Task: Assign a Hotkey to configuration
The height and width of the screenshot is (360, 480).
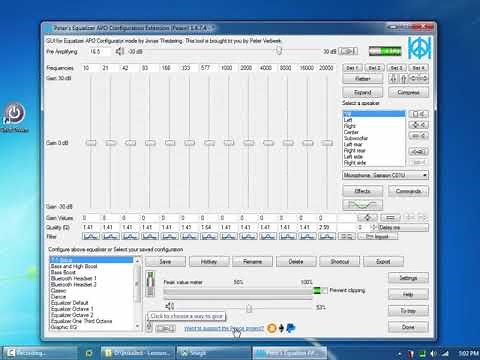Action: (209, 262)
